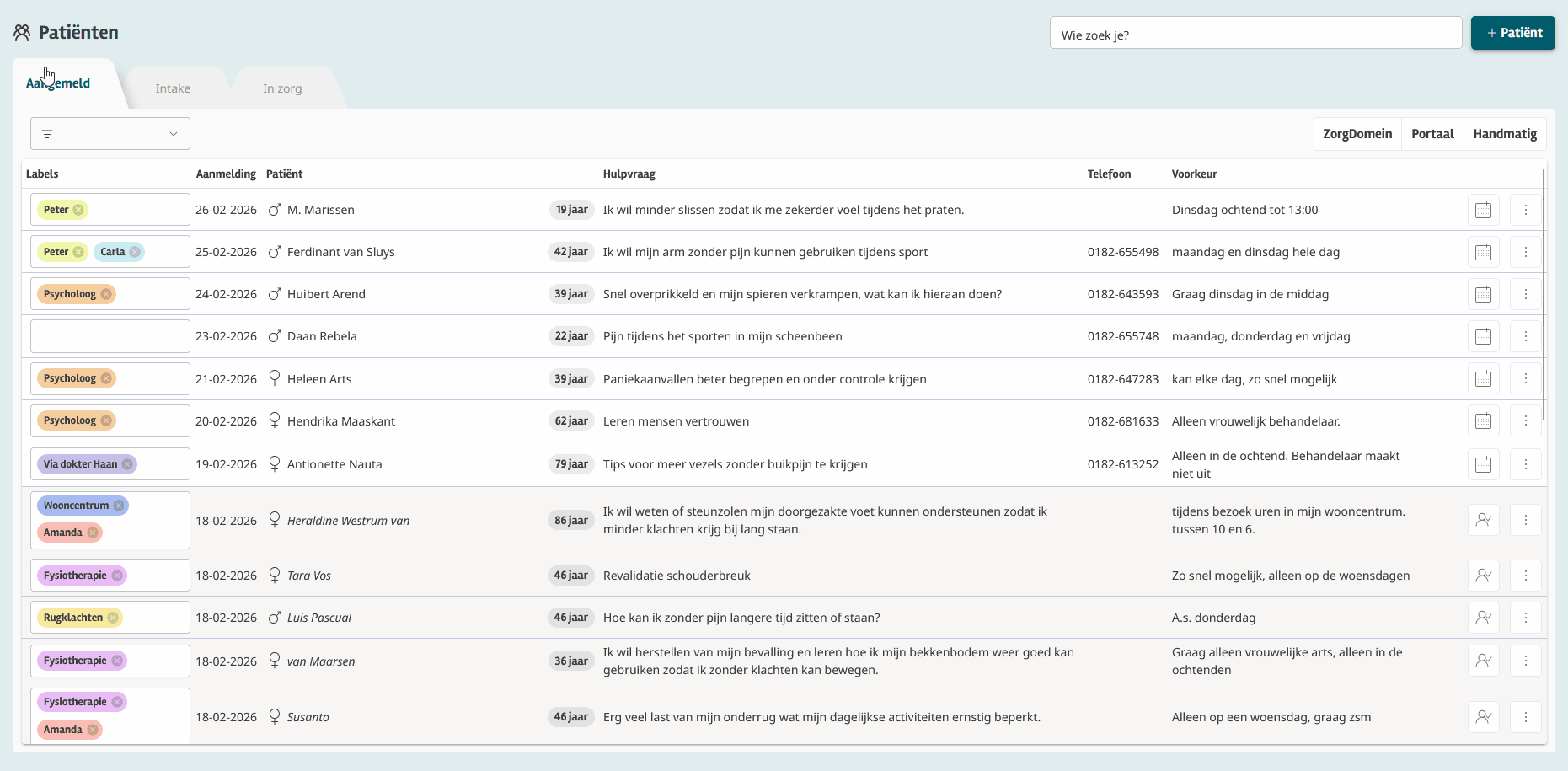Select the date 23-02-2026 cell
Screen dimensions: 1568x771
[226, 336]
